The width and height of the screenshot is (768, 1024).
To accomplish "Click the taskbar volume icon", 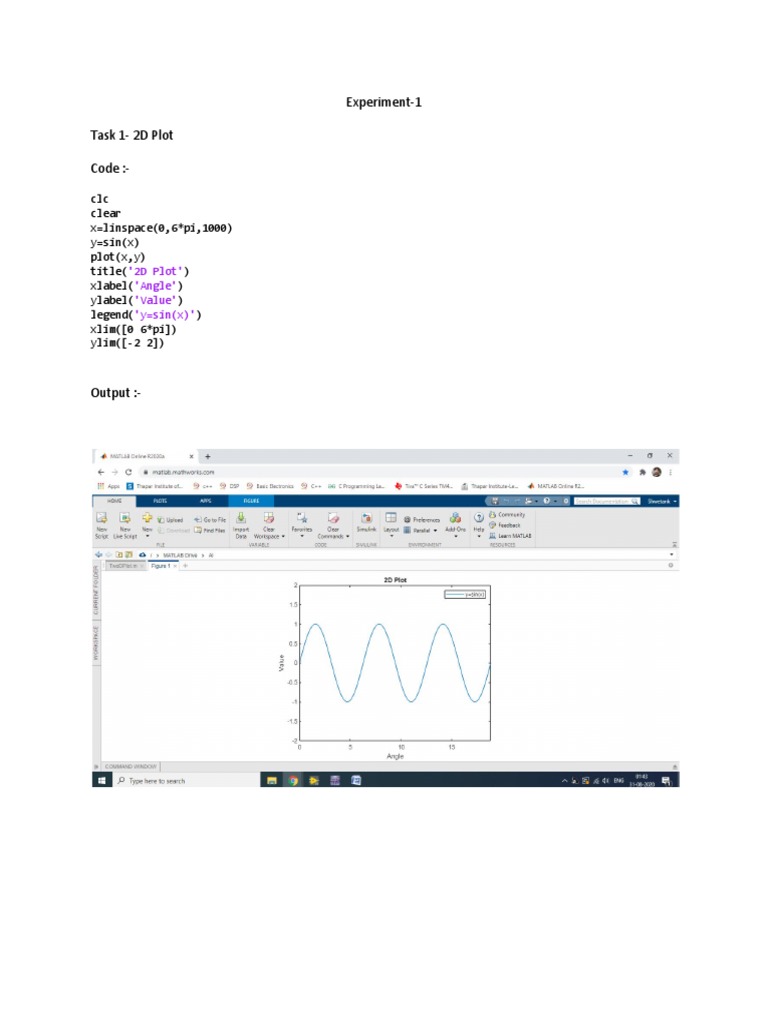I will pyautogui.click(x=607, y=780).
